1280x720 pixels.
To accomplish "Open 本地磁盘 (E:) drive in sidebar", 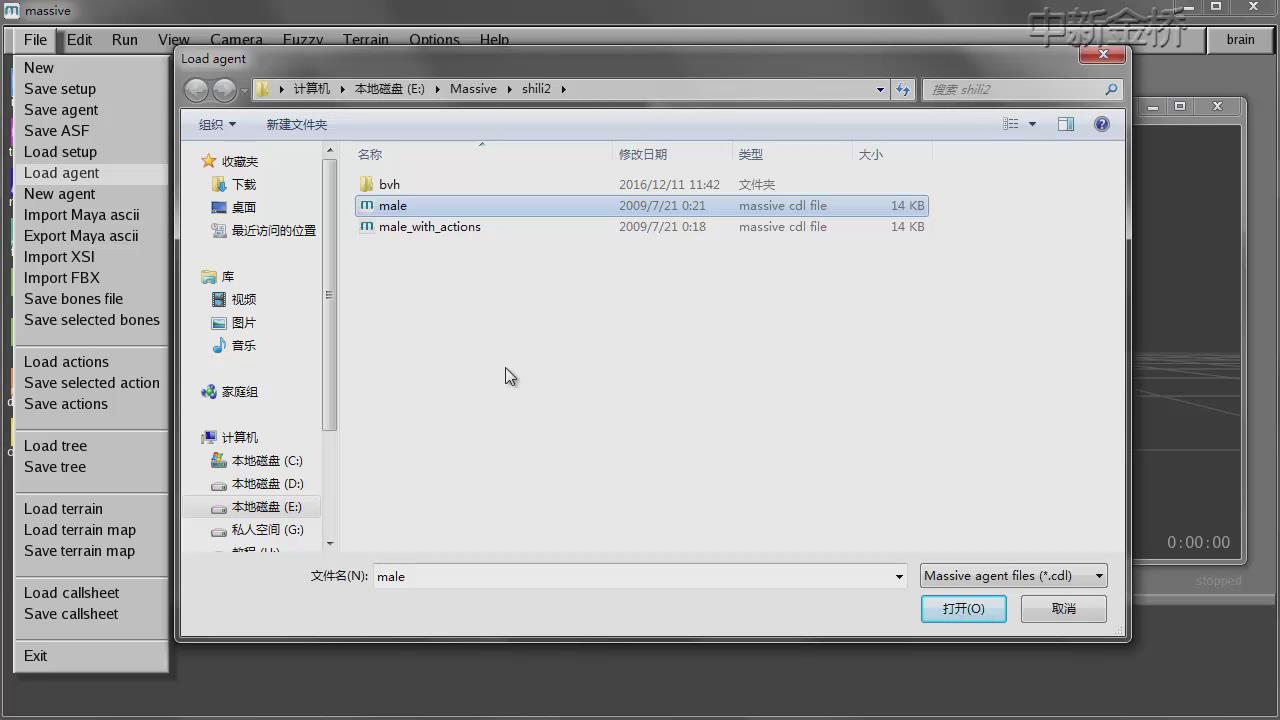I will [x=267, y=506].
